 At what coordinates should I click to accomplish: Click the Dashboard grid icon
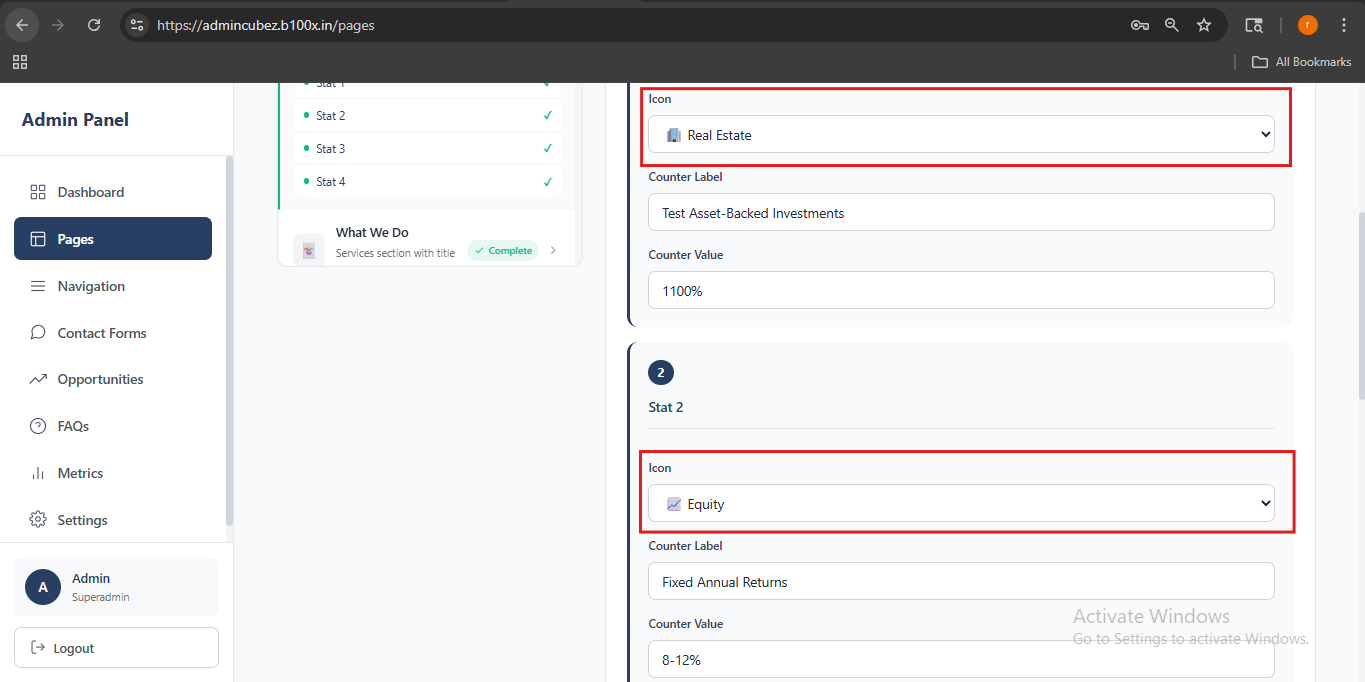pos(38,192)
